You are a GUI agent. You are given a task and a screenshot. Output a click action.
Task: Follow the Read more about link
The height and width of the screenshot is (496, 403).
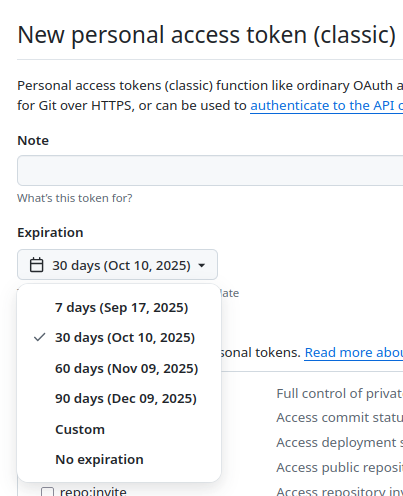point(354,353)
